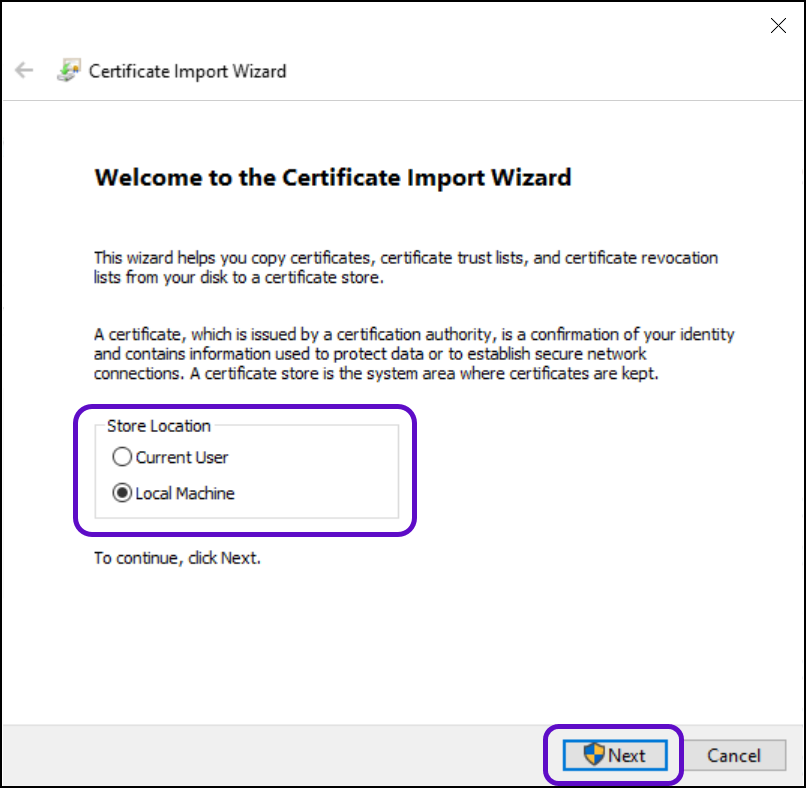This screenshot has height=788, width=806.
Task: Click the "To continue, click Next." text
Action: point(177,558)
